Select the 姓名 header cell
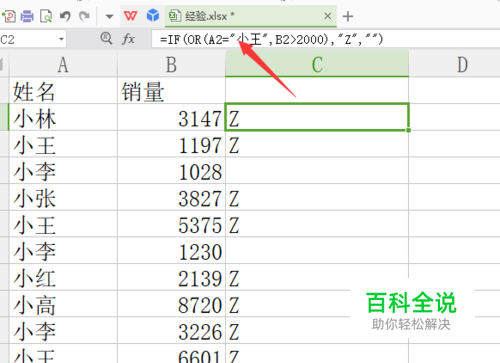Image resolution: width=500 pixels, height=363 pixels. [x=63, y=91]
